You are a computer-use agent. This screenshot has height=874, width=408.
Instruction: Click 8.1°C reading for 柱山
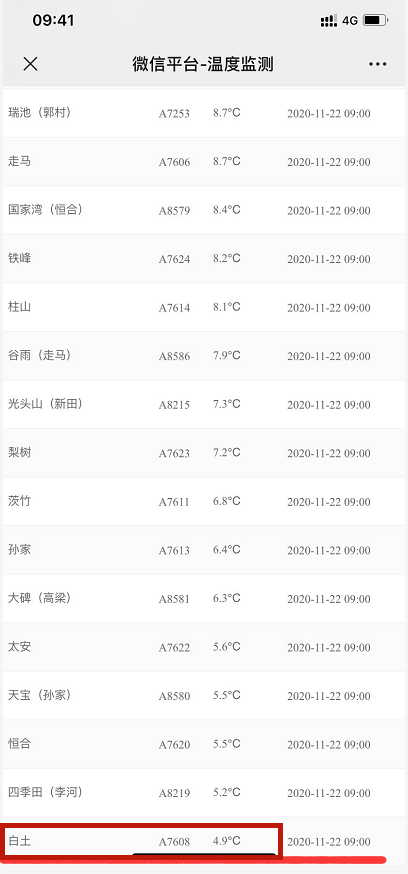[226, 307]
